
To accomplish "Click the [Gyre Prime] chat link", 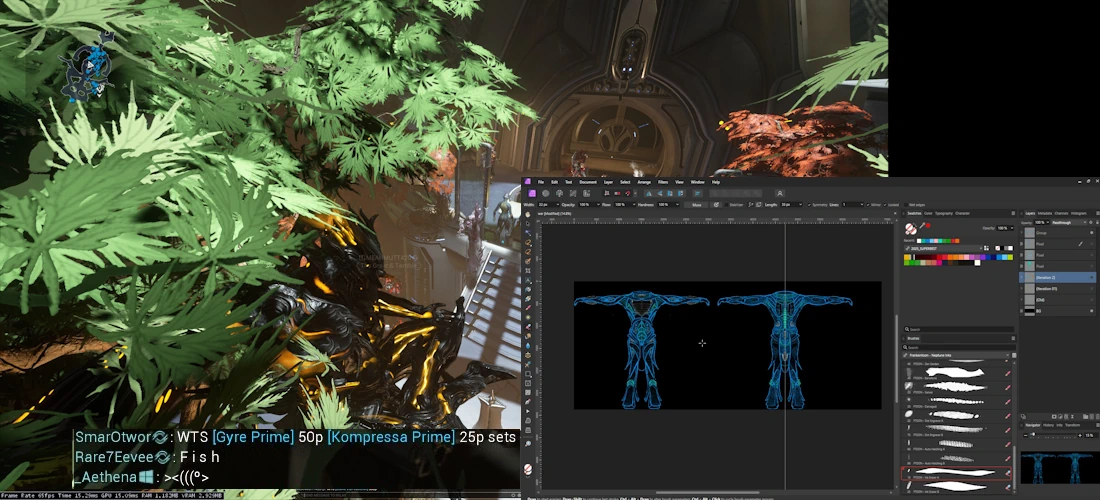I will (x=253, y=438).
